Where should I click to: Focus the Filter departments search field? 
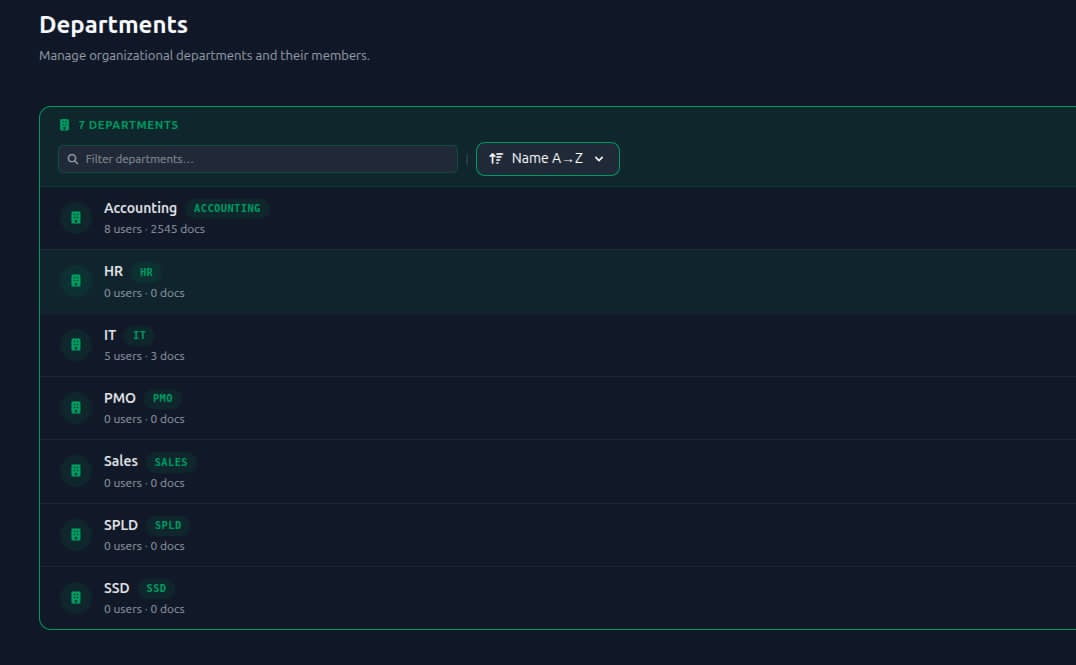tap(258, 159)
